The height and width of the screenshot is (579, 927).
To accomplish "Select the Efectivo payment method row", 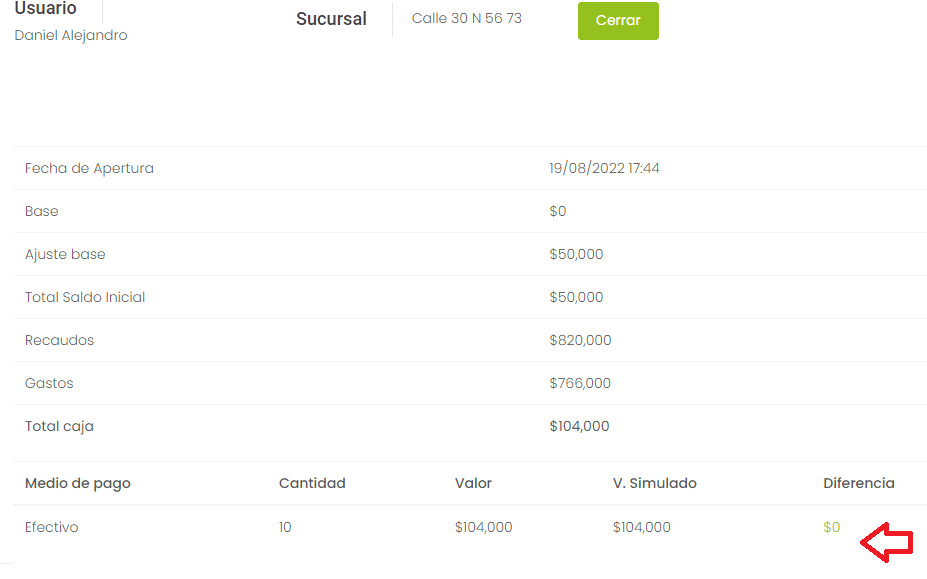I will point(471,527).
